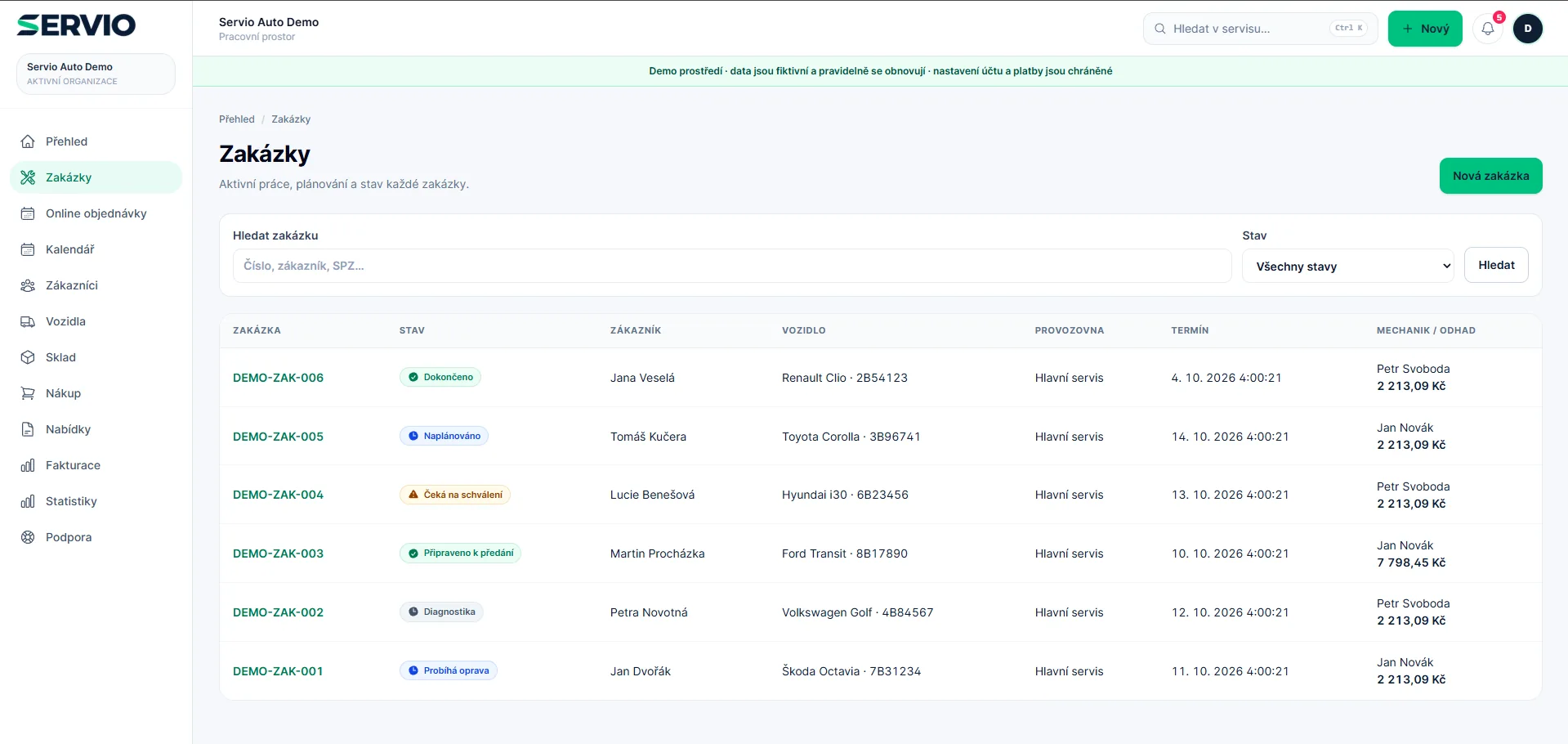Focus the Hledat v servisu global search
Viewport: 1568px width, 744px height.
1260,29
